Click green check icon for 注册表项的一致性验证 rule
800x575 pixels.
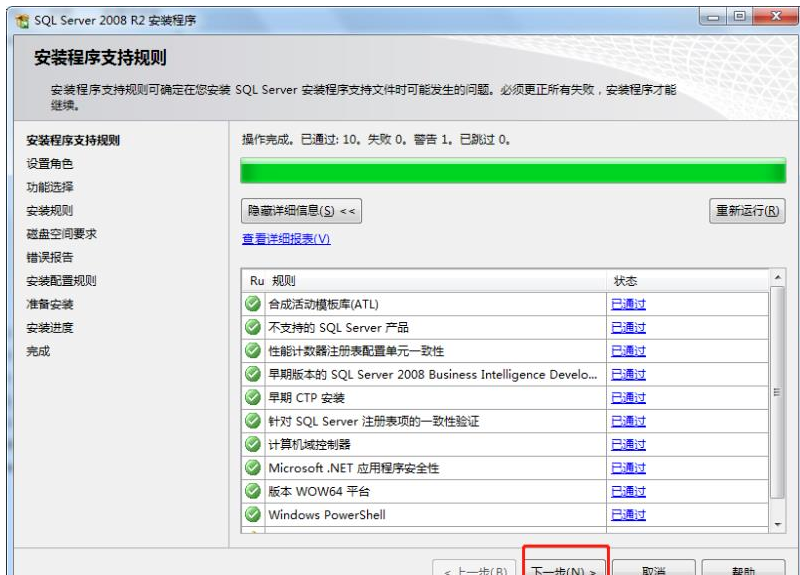[253, 421]
